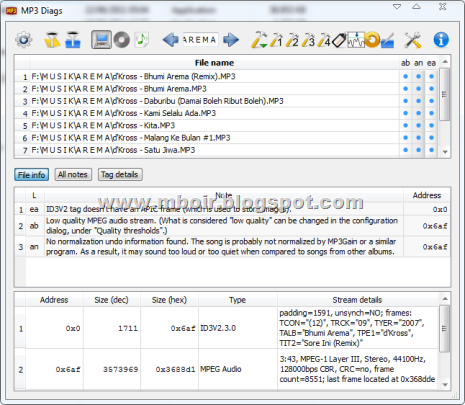Viewport: 465px width, 405px height.
Task: Click the ab dot for Satu Jiwa.MP3
Action: 405,150
